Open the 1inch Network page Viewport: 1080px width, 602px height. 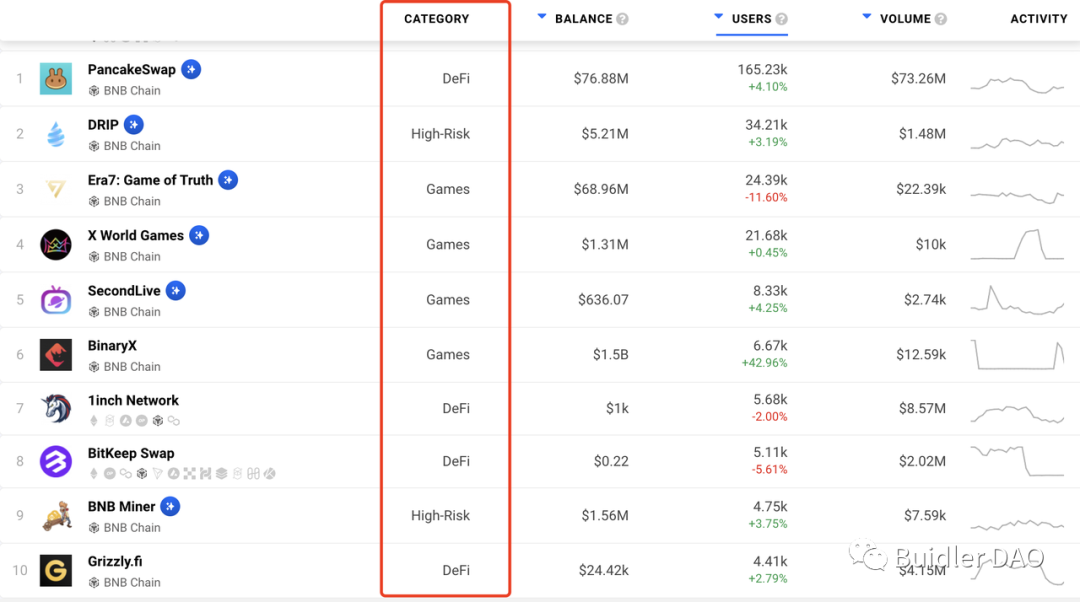pyautogui.click(x=133, y=400)
